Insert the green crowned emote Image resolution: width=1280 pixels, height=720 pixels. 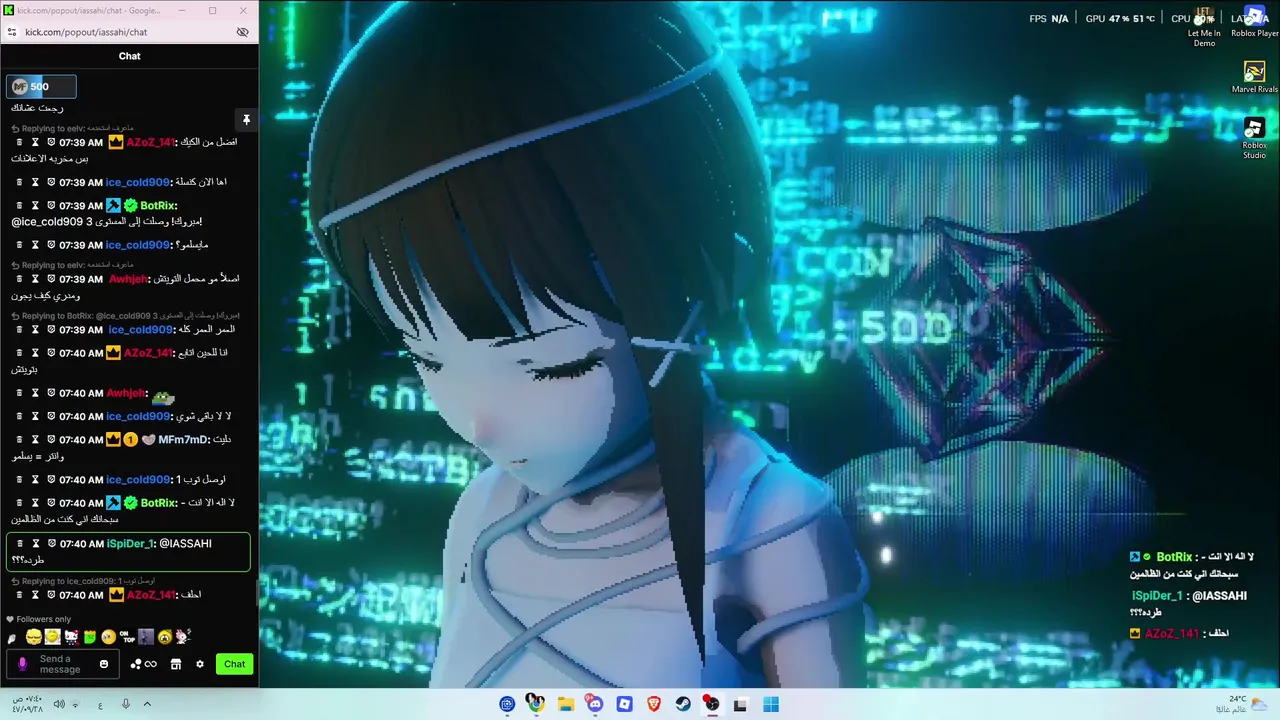(x=90, y=637)
